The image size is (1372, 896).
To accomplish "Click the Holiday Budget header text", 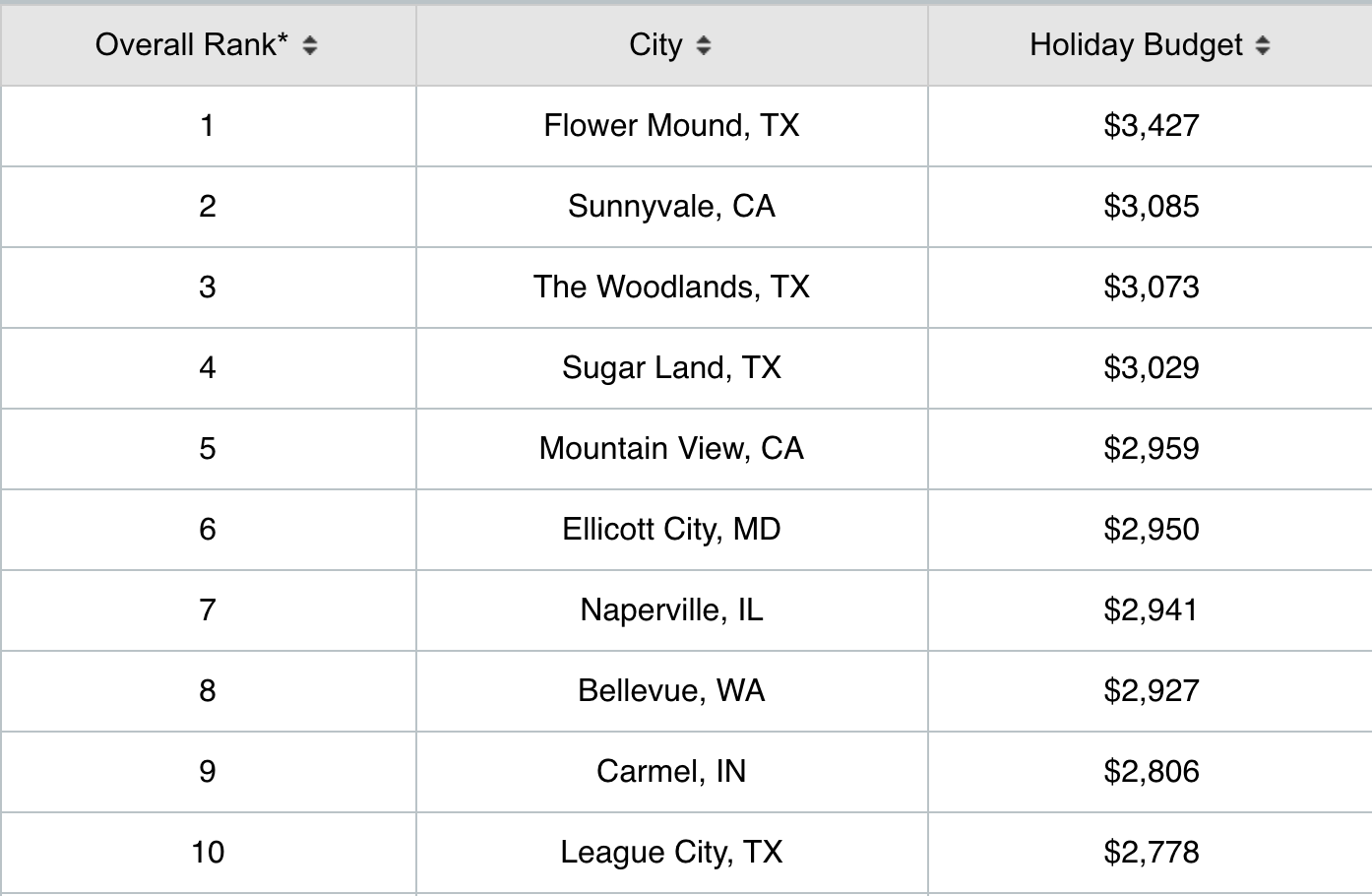I will (x=1136, y=45).
